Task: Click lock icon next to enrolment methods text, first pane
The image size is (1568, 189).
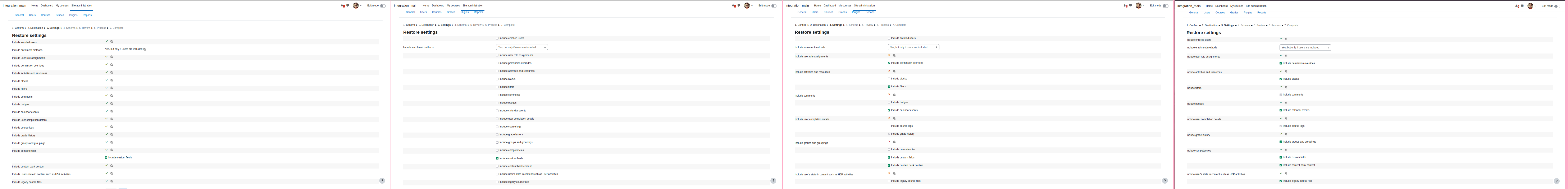Action: (144, 49)
